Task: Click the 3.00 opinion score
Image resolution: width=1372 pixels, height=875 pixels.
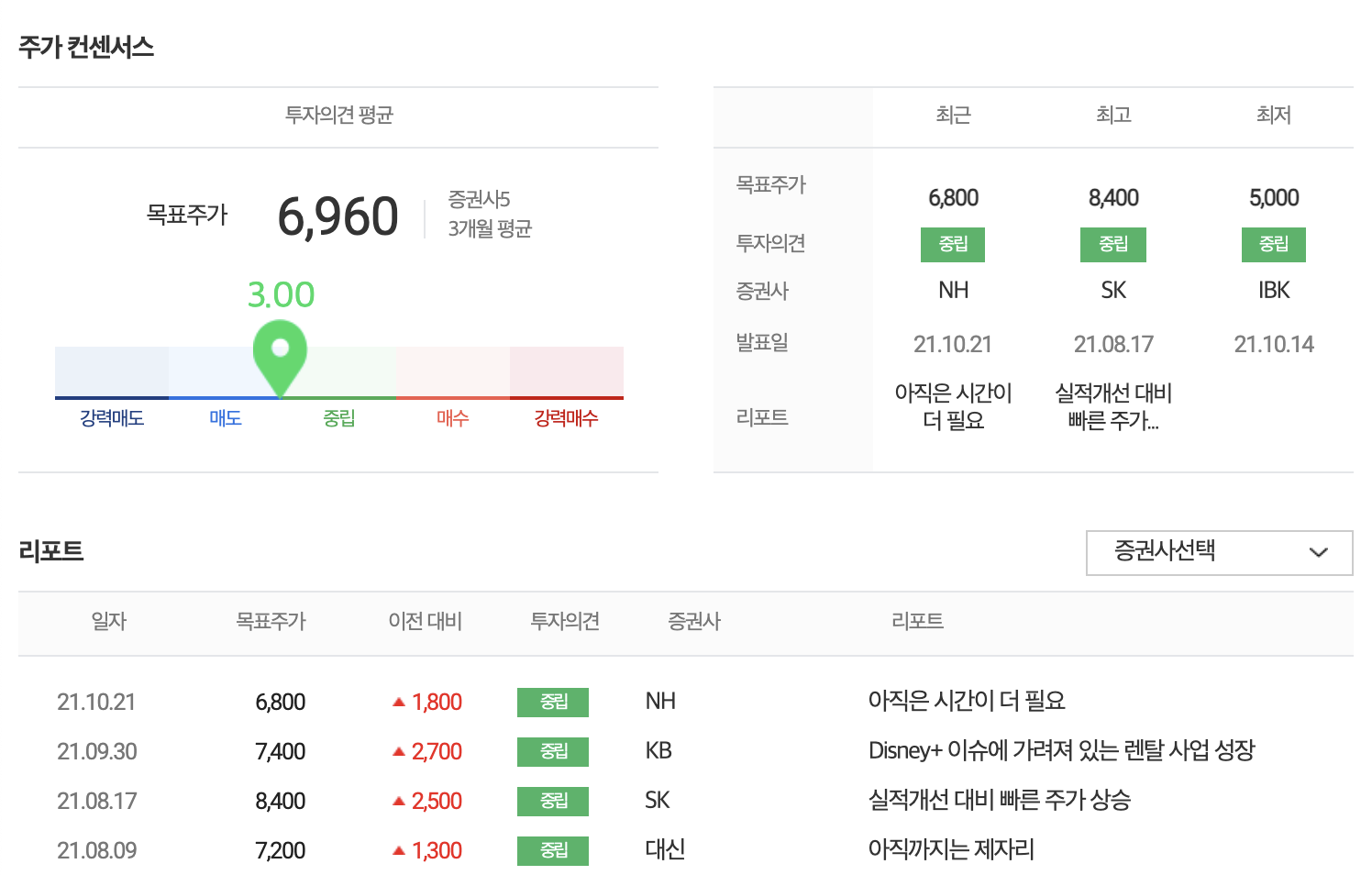Action: (x=281, y=295)
